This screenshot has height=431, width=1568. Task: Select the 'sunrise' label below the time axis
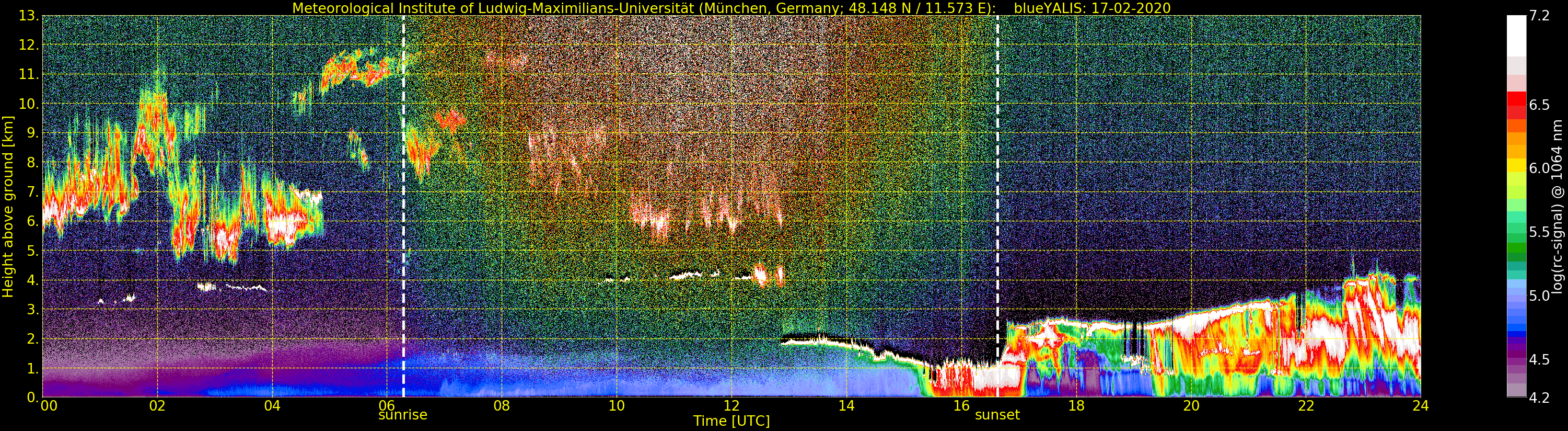point(403,415)
